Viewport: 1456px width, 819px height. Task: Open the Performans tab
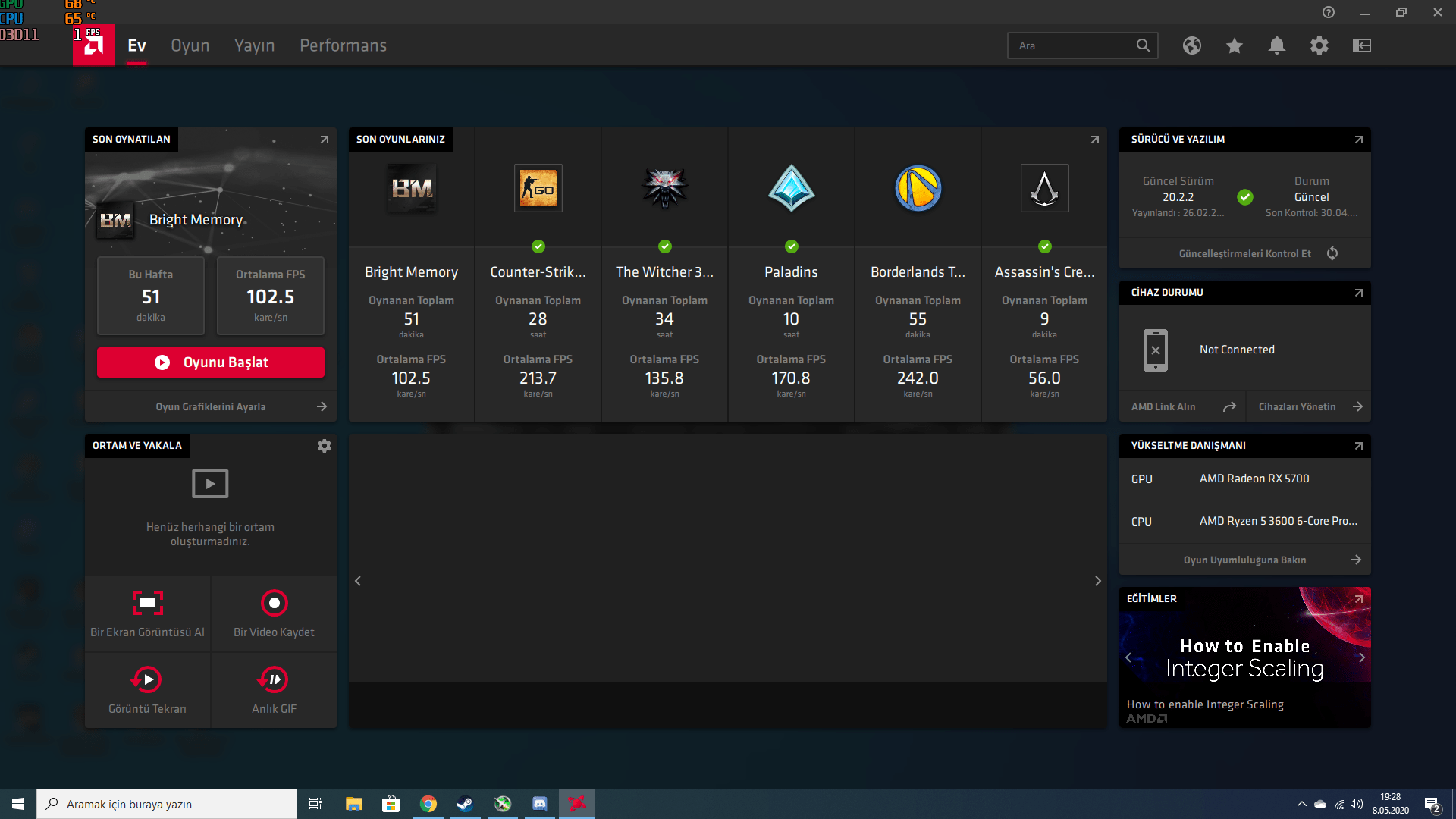343,45
